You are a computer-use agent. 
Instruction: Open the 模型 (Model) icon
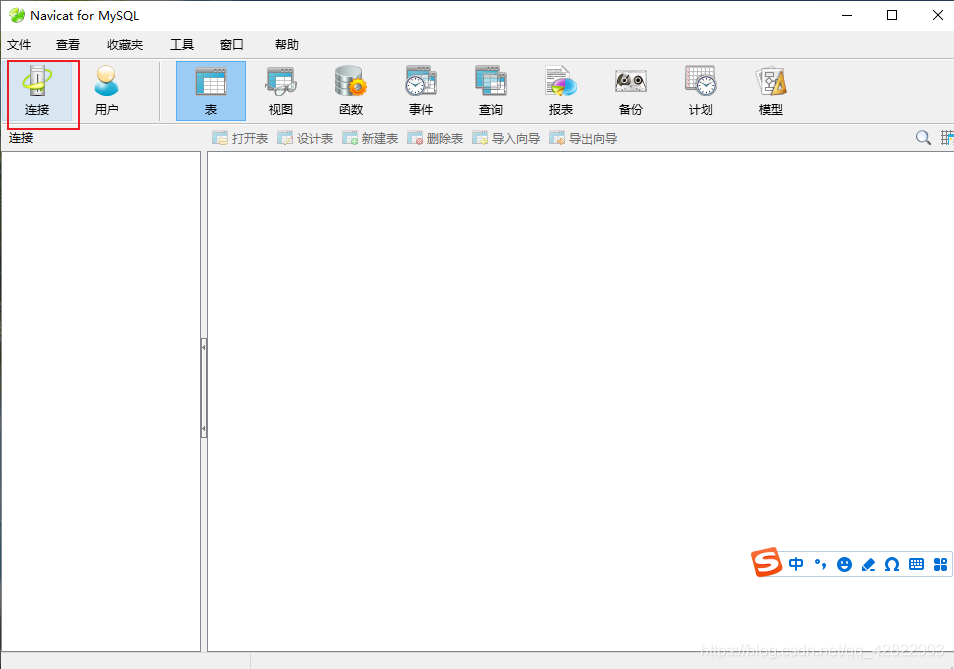(771, 91)
